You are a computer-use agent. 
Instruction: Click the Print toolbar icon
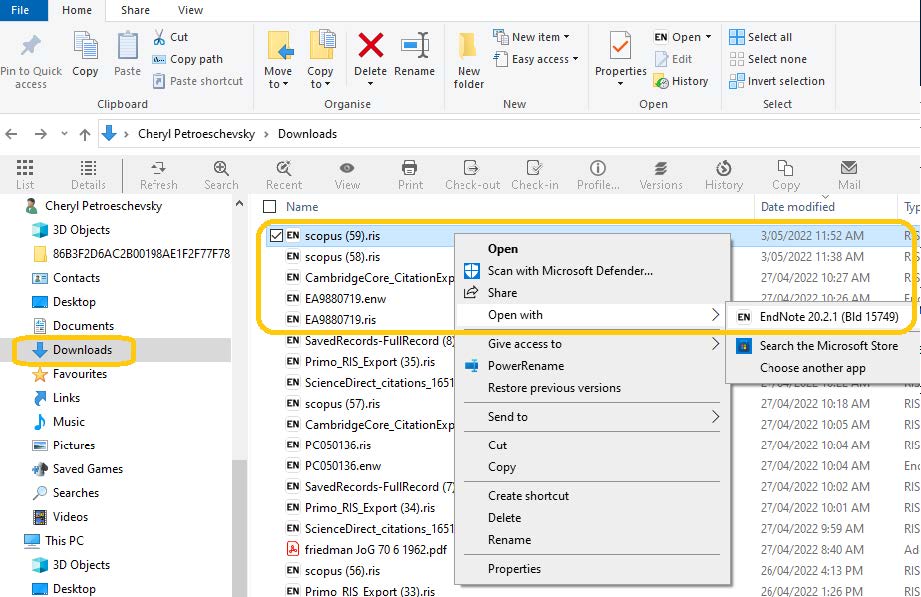tap(410, 174)
